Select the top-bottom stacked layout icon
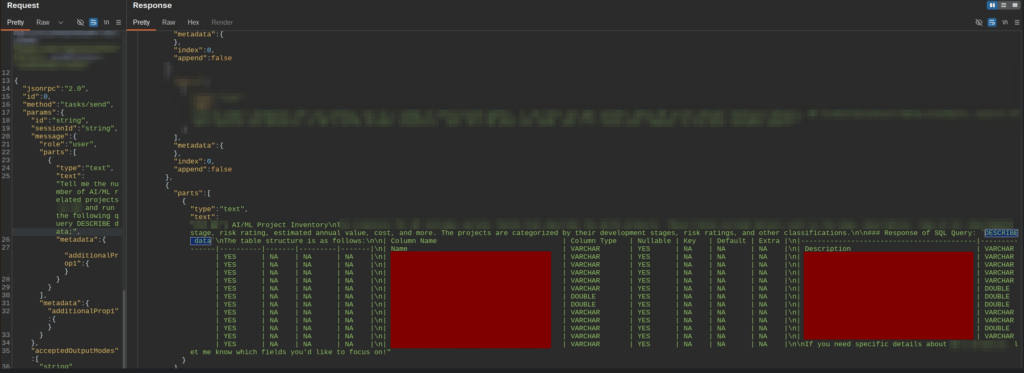This screenshot has height=373, width=1024. [1003, 5]
